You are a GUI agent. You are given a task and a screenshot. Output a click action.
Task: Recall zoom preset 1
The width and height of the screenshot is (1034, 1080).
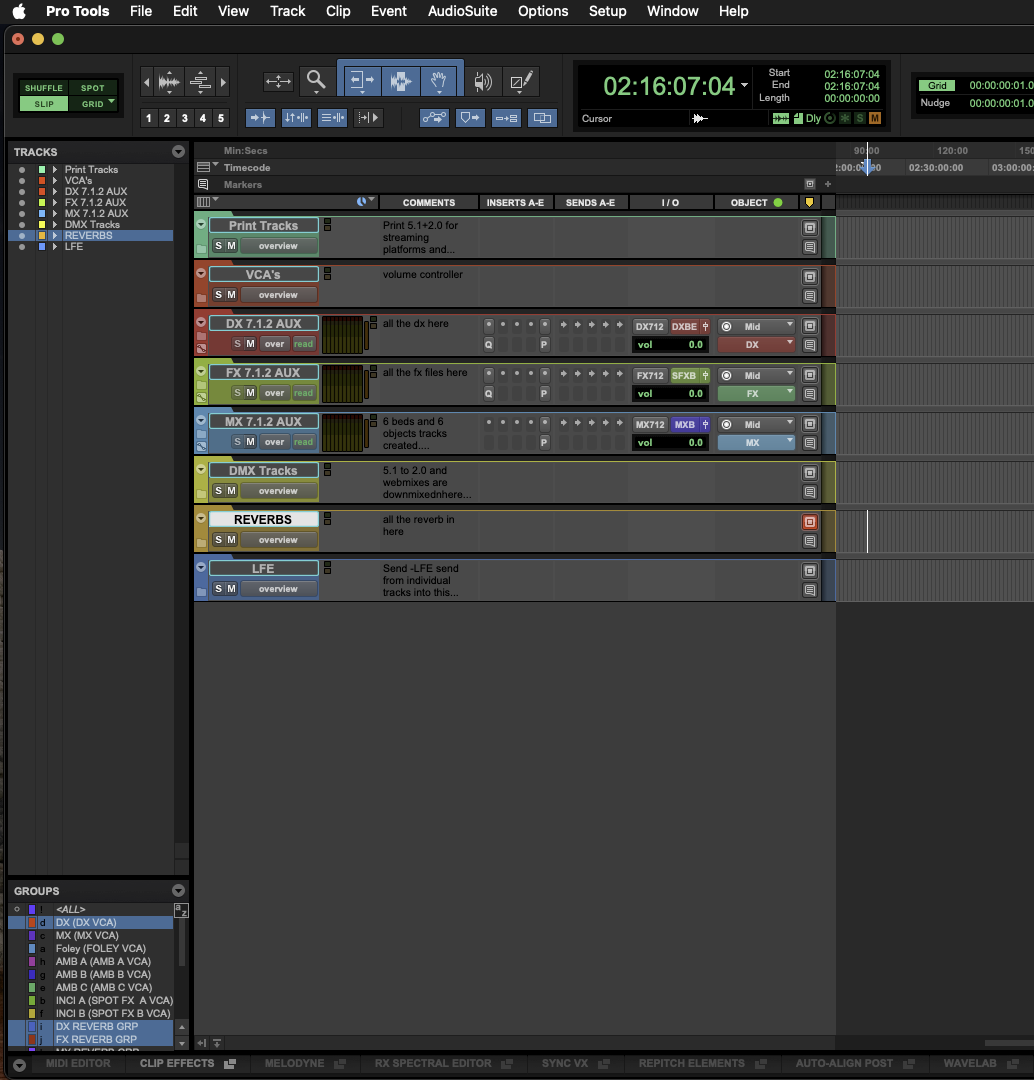(x=149, y=118)
